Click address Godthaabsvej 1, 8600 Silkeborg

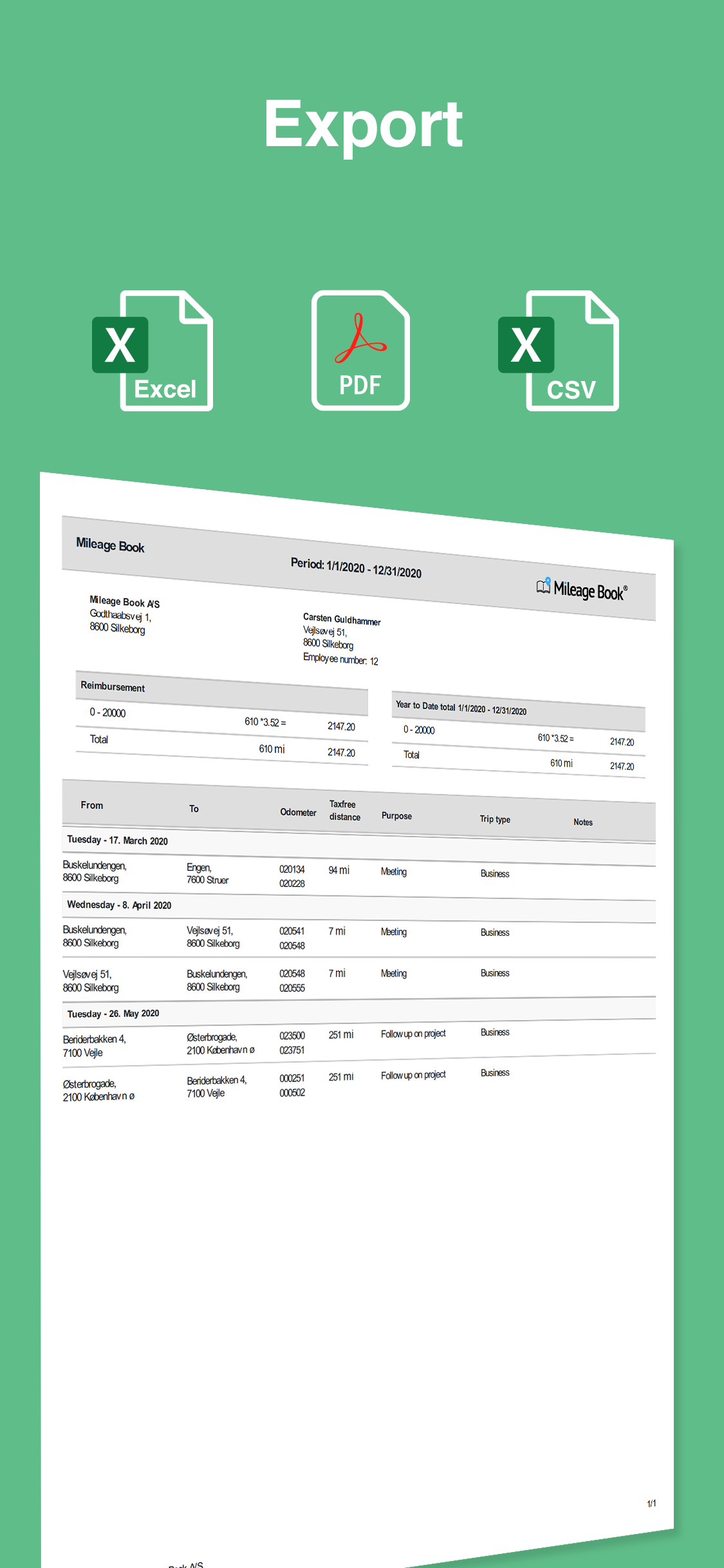[120, 621]
